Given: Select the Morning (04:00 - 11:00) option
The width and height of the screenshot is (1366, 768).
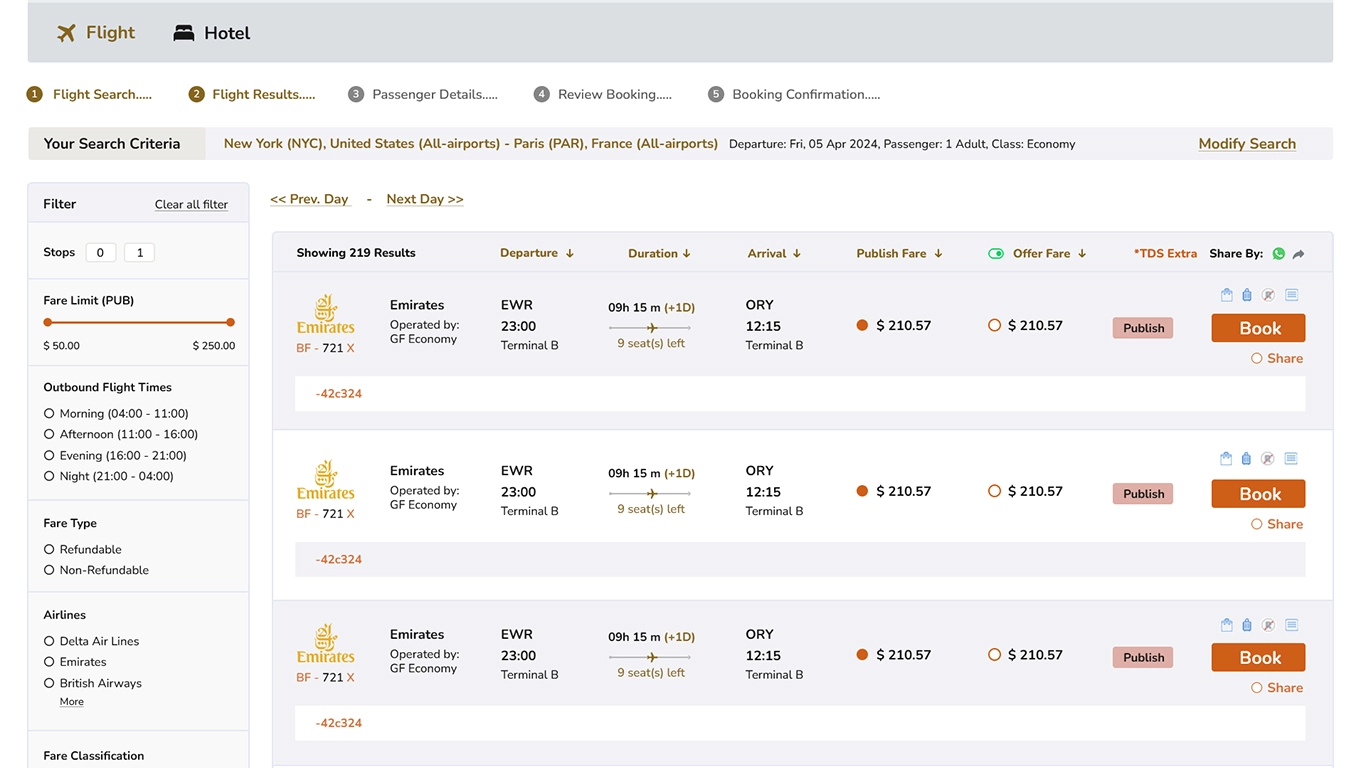Looking at the screenshot, I should (x=49, y=413).
